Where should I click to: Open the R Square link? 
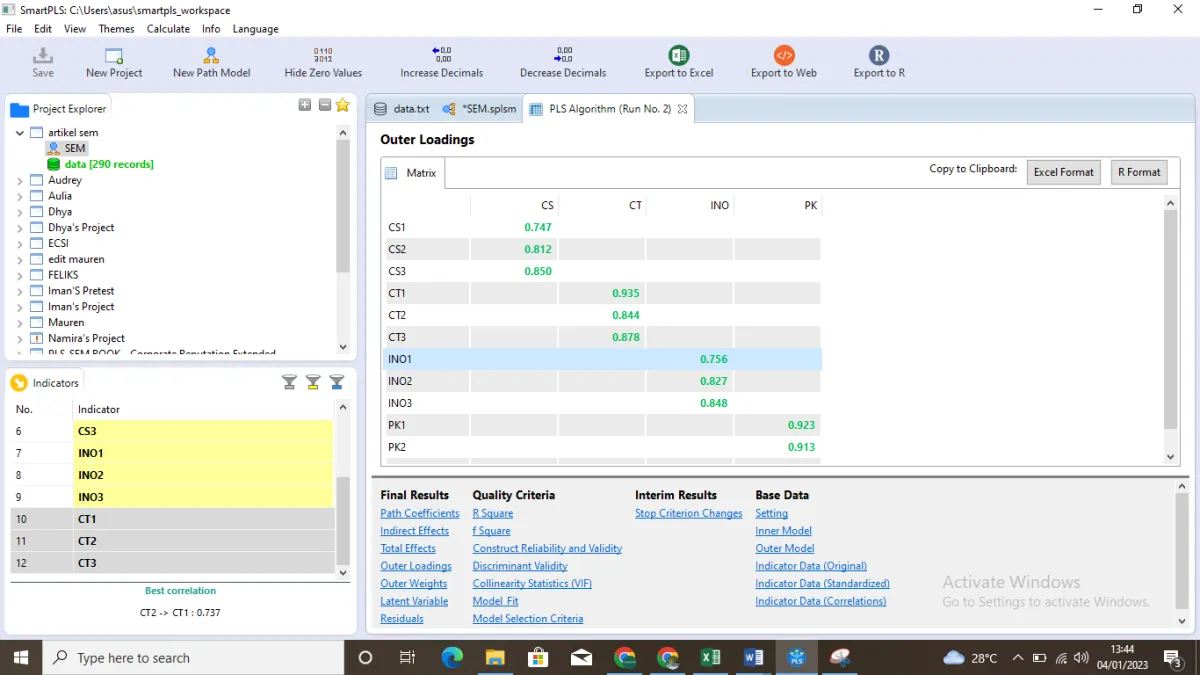tap(493, 513)
